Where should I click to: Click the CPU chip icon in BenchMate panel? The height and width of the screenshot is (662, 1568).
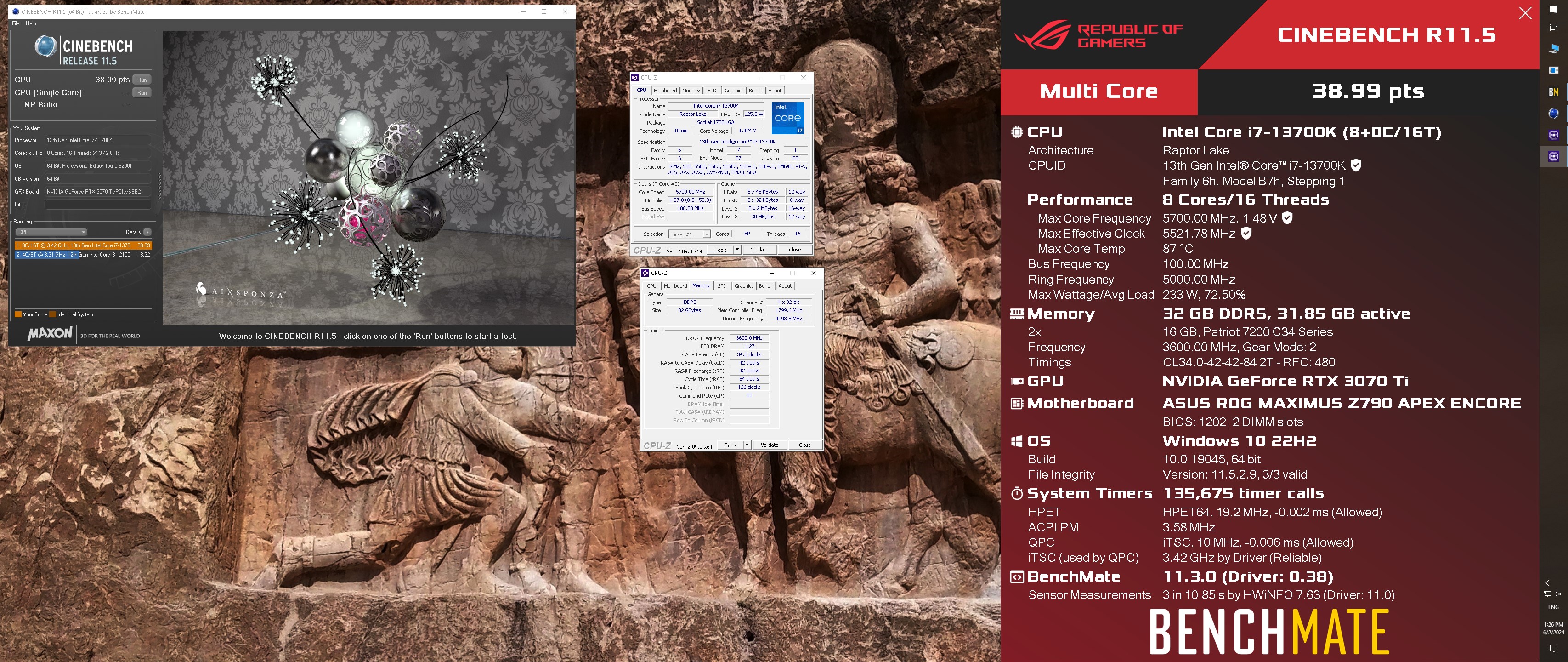point(1017,131)
